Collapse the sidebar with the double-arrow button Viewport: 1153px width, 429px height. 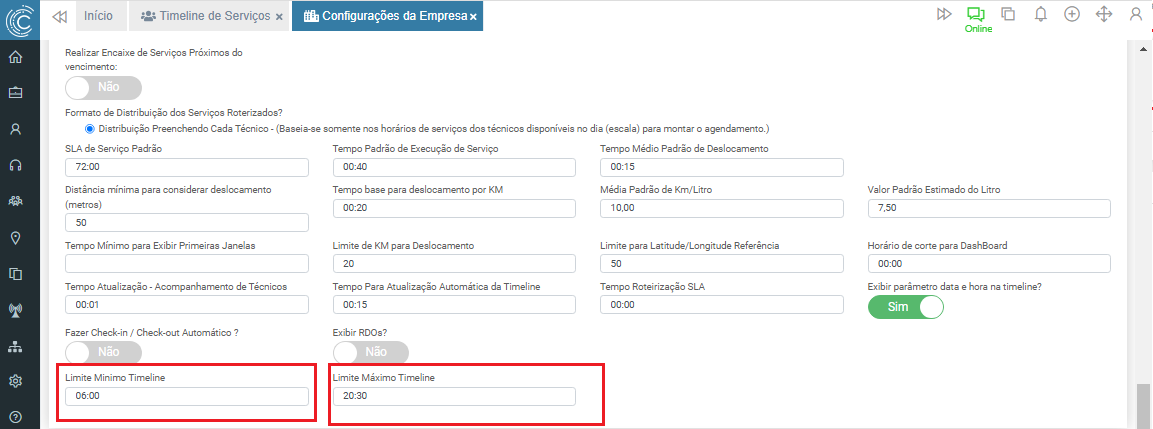click(59, 16)
